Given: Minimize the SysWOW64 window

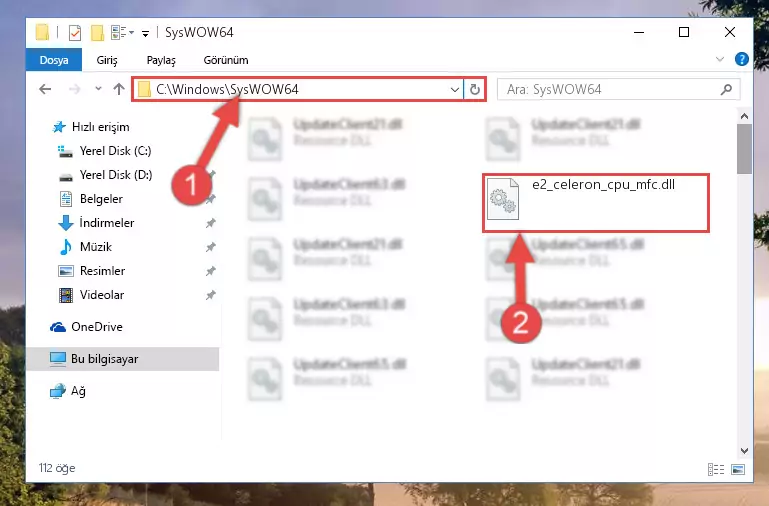Looking at the screenshot, I should (x=639, y=32).
